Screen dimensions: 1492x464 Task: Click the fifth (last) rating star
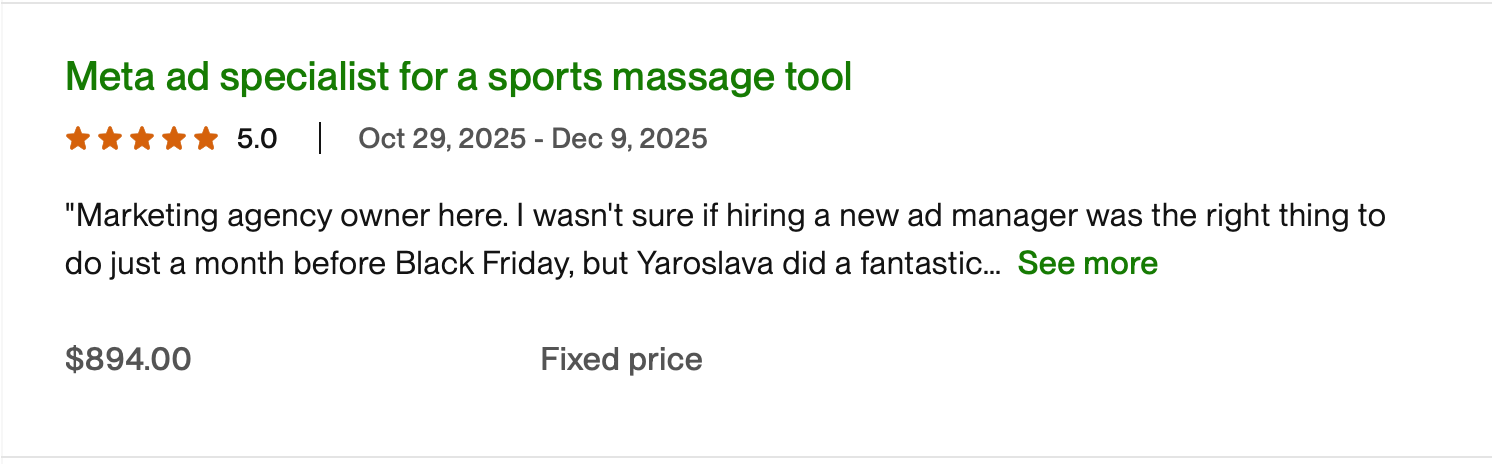point(205,138)
